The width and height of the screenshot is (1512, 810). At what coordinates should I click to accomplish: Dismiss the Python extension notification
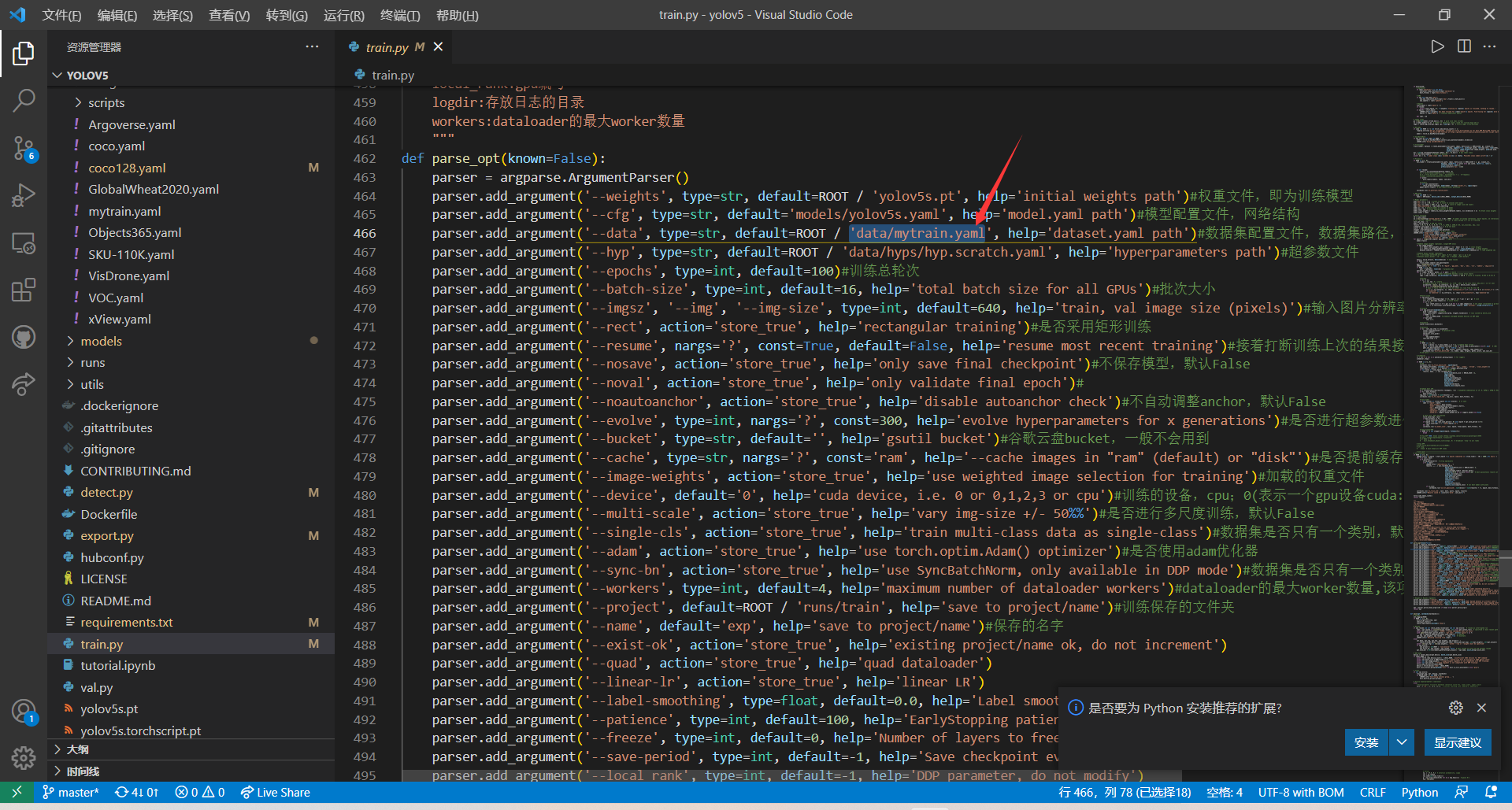pos(1481,708)
